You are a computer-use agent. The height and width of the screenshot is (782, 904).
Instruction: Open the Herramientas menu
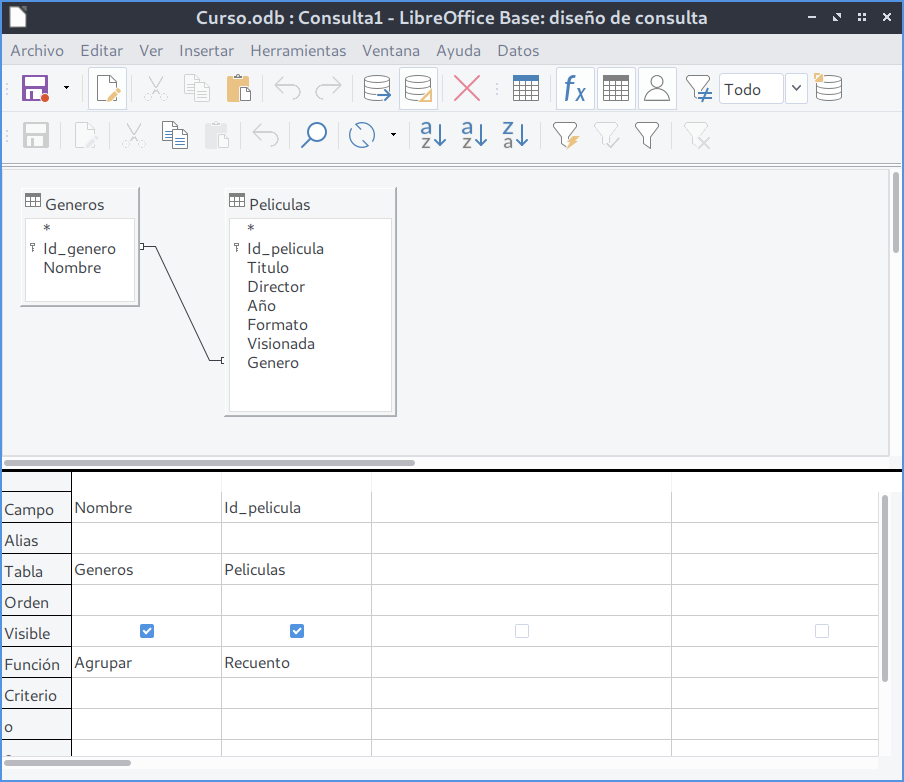click(298, 51)
